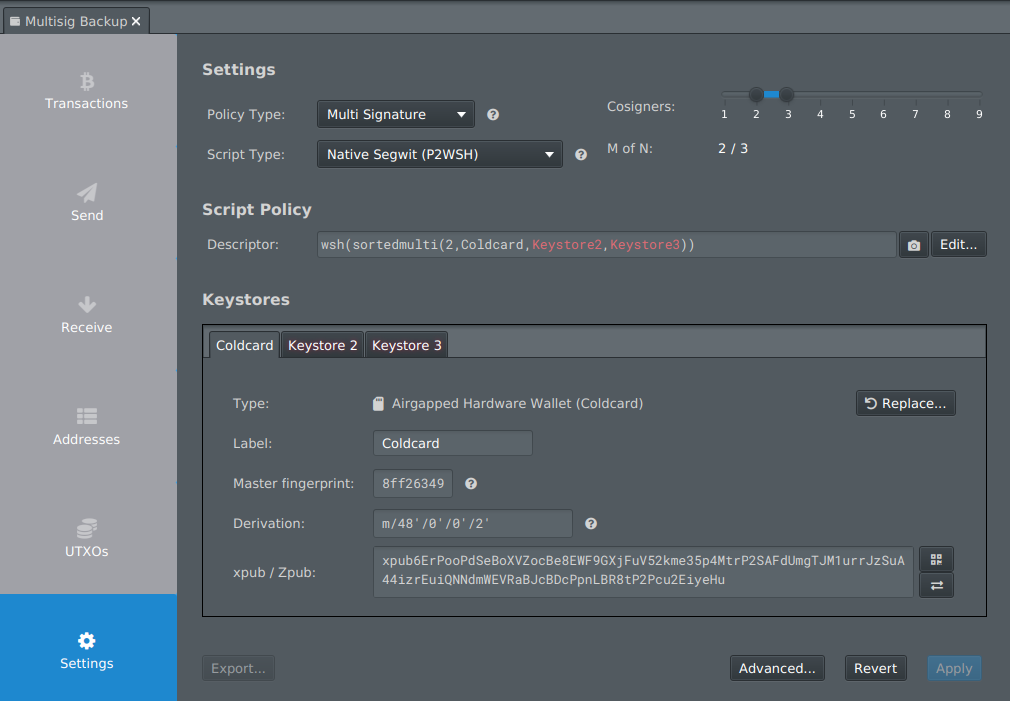Show help for Derivation path

coord(591,524)
